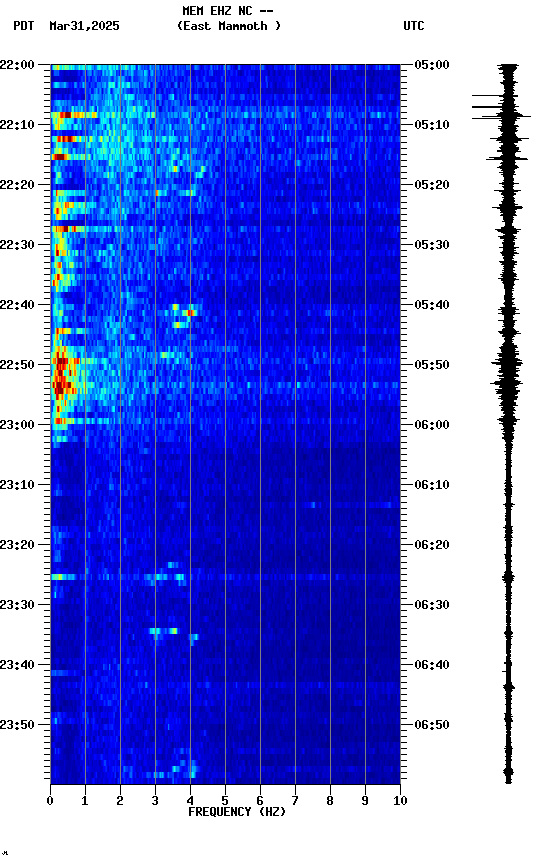Click the frequency axis tick '3'

coord(155,801)
